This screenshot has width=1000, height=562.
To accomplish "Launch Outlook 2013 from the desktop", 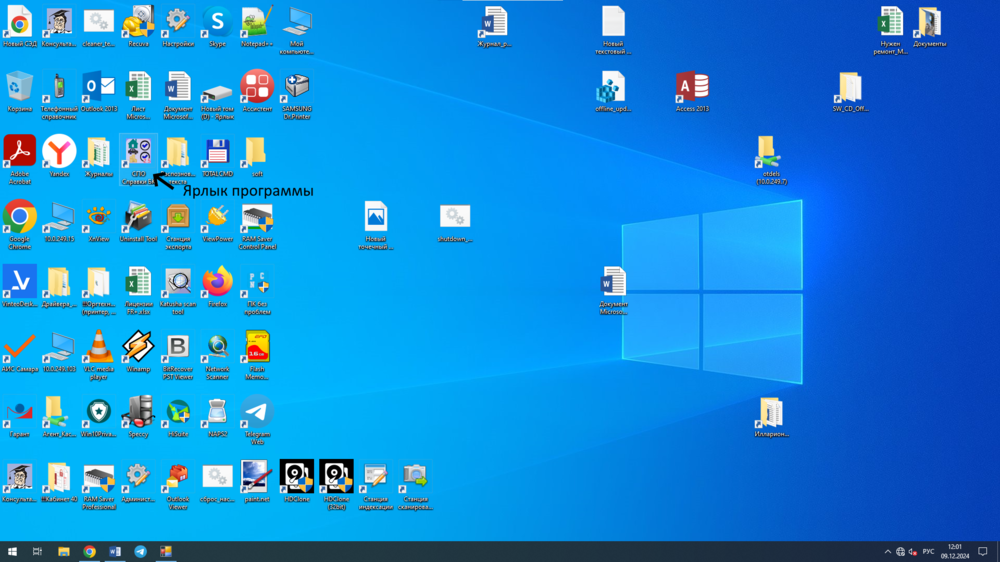I will point(99,92).
